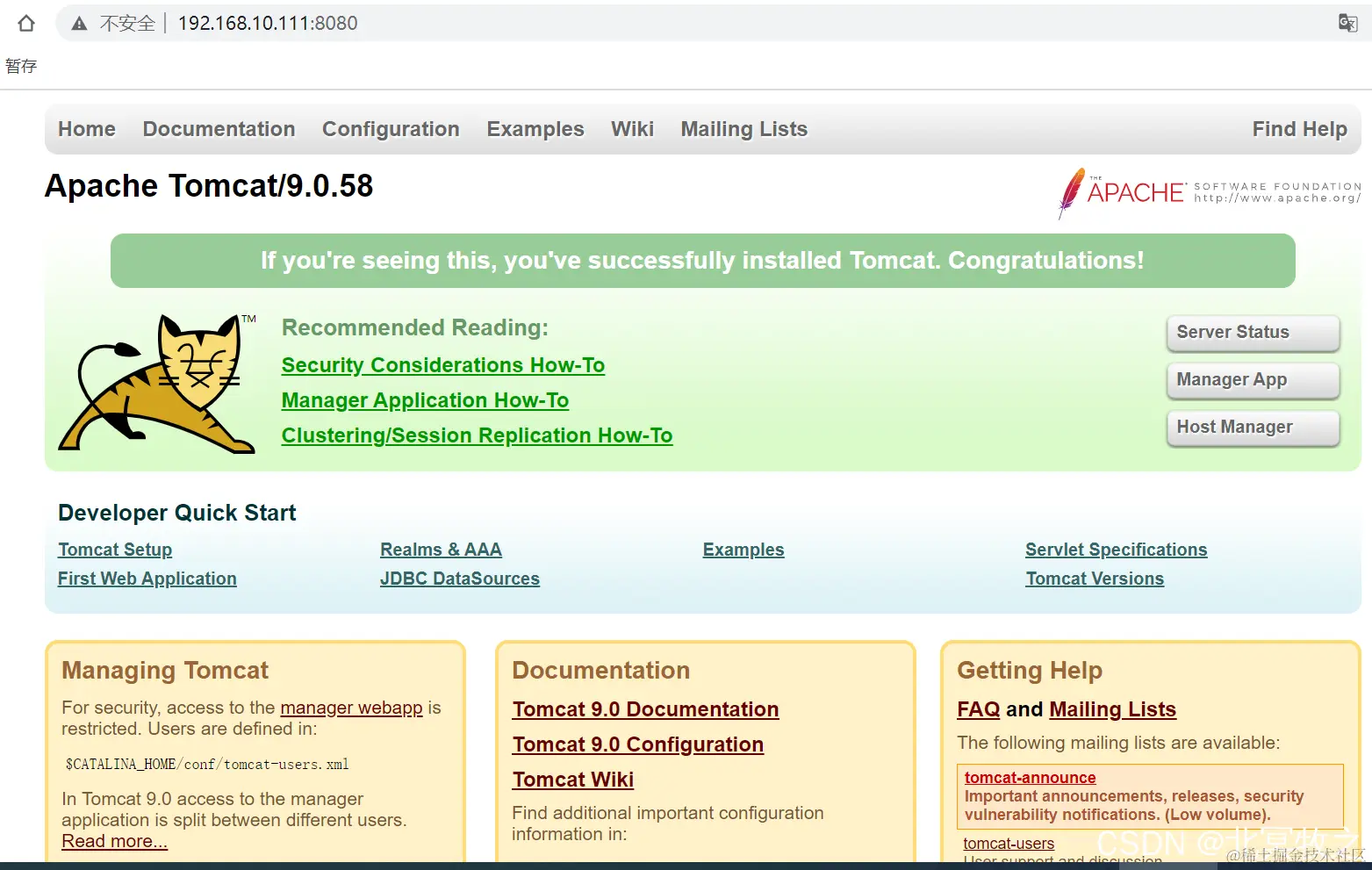Open Clustering/Session Replication How-To link

click(477, 435)
